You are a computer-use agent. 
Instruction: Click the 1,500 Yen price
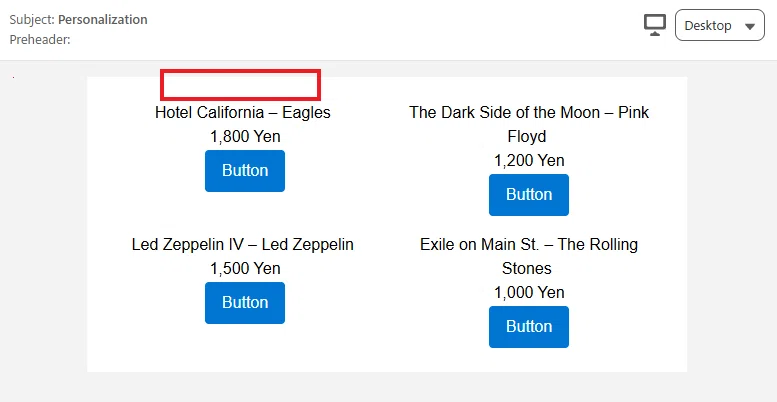point(245,269)
